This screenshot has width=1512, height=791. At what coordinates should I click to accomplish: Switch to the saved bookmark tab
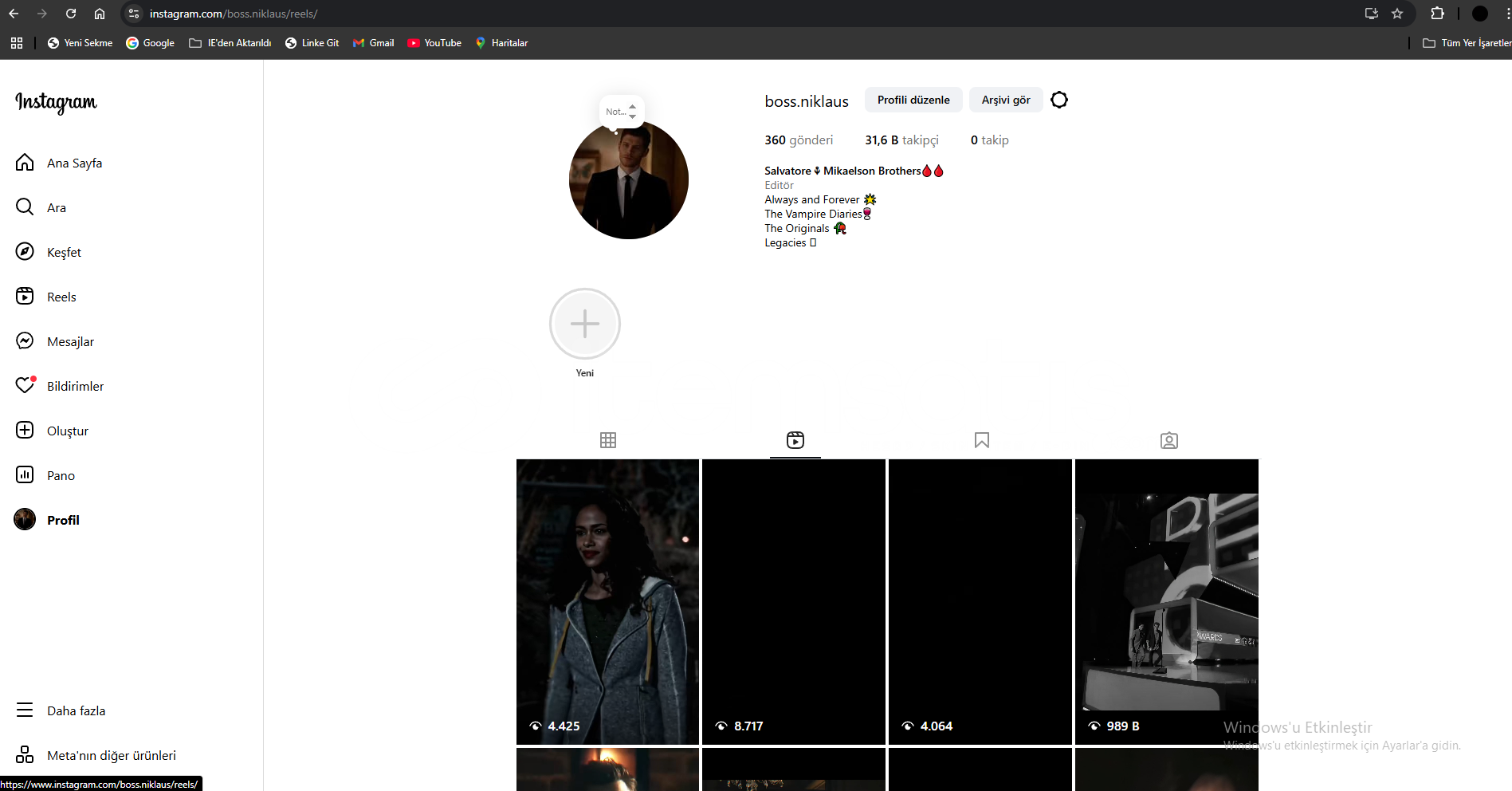click(982, 440)
